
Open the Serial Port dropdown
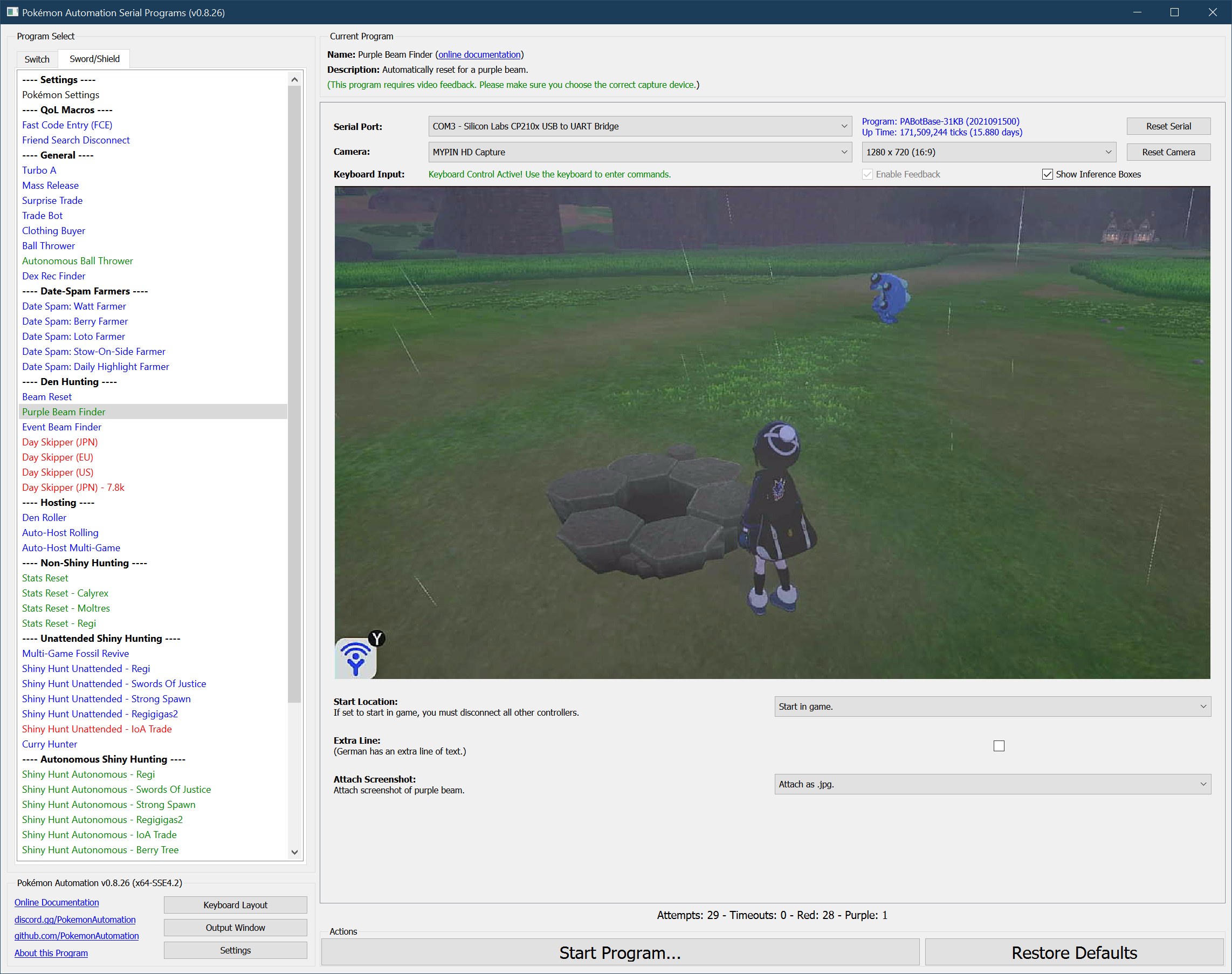click(639, 126)
